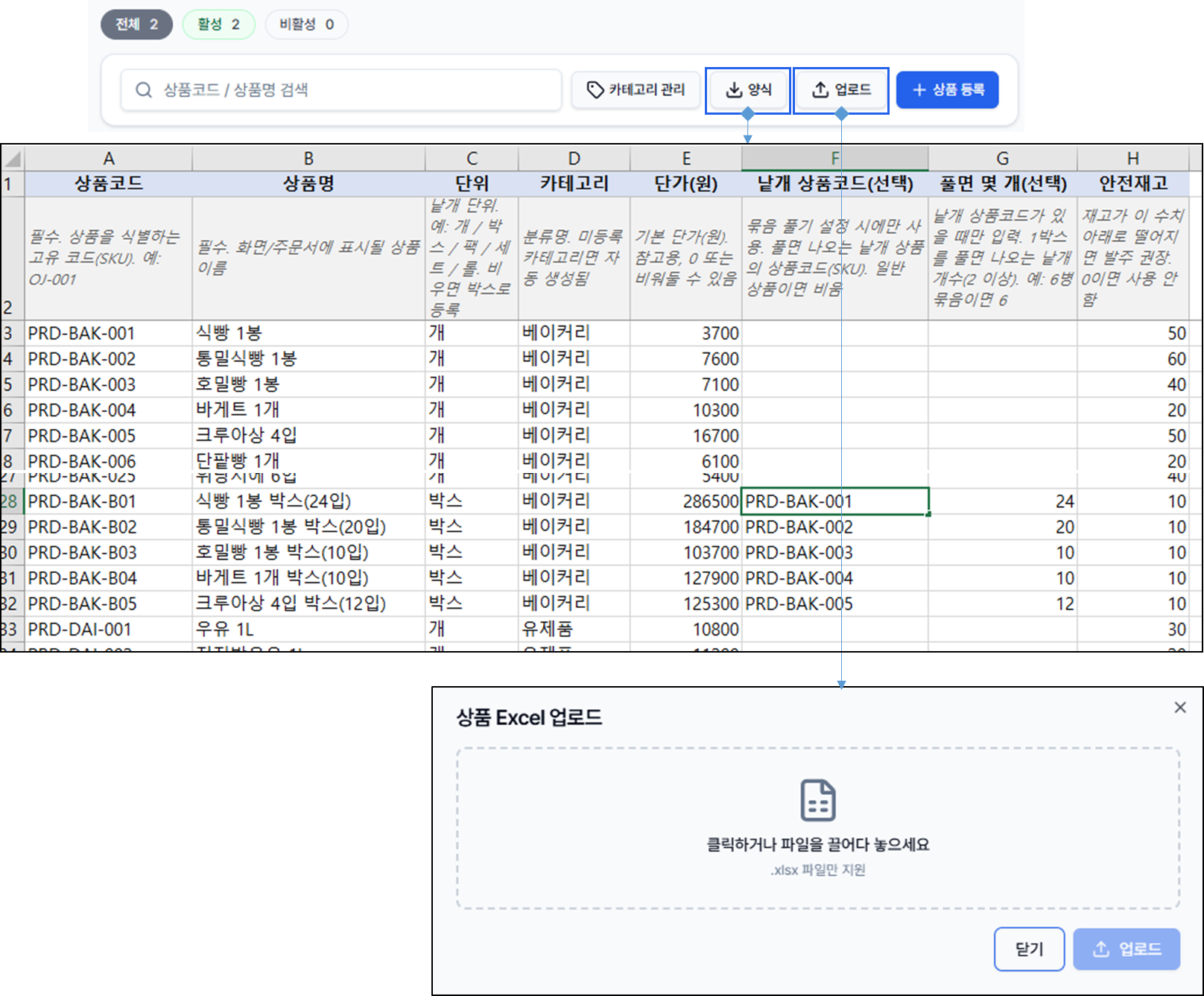Focus the 상품코드 / 상품명 검색 field

(x=341, y=90)
